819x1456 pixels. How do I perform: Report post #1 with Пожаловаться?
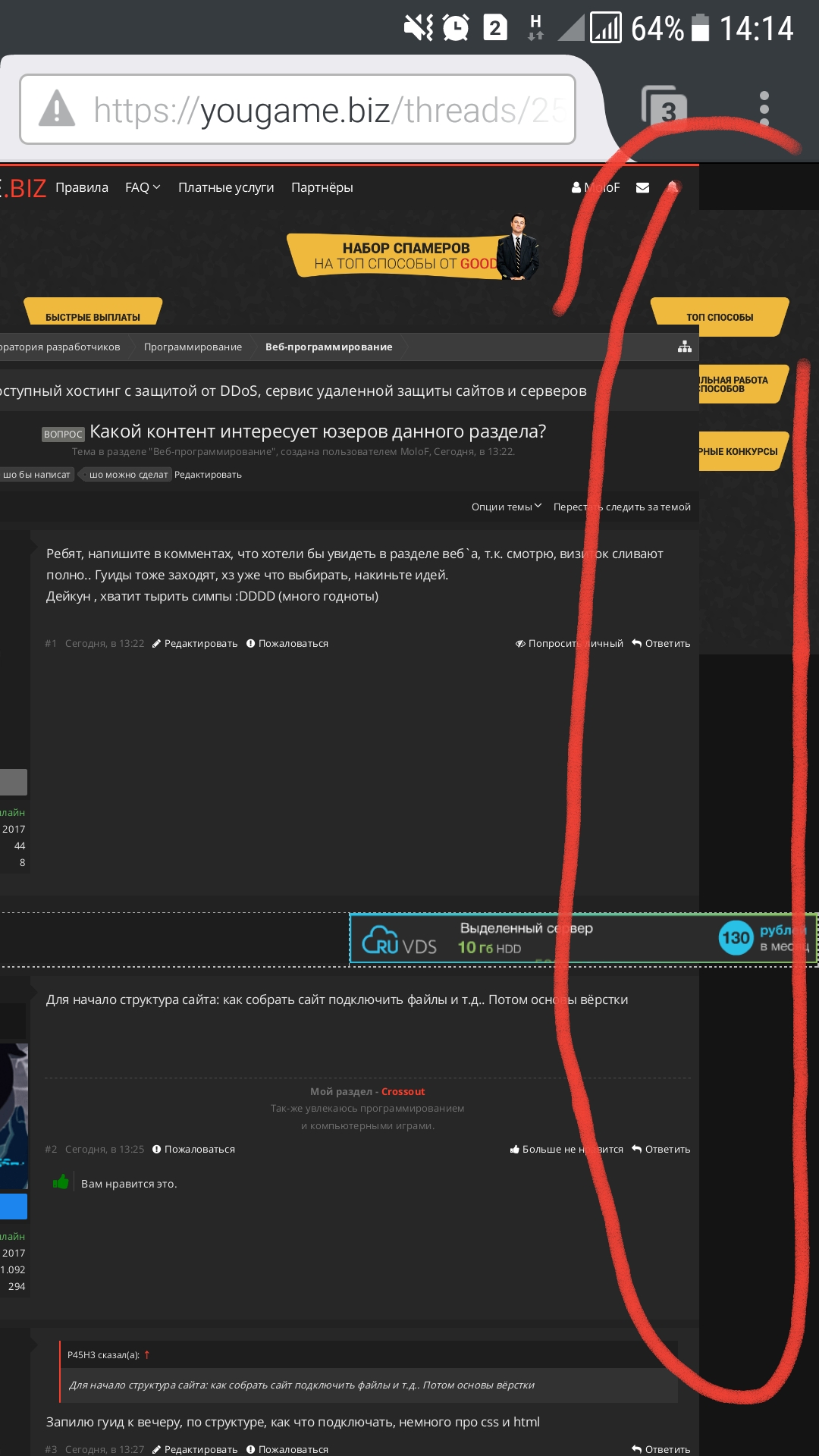click(x=287, y=643)
